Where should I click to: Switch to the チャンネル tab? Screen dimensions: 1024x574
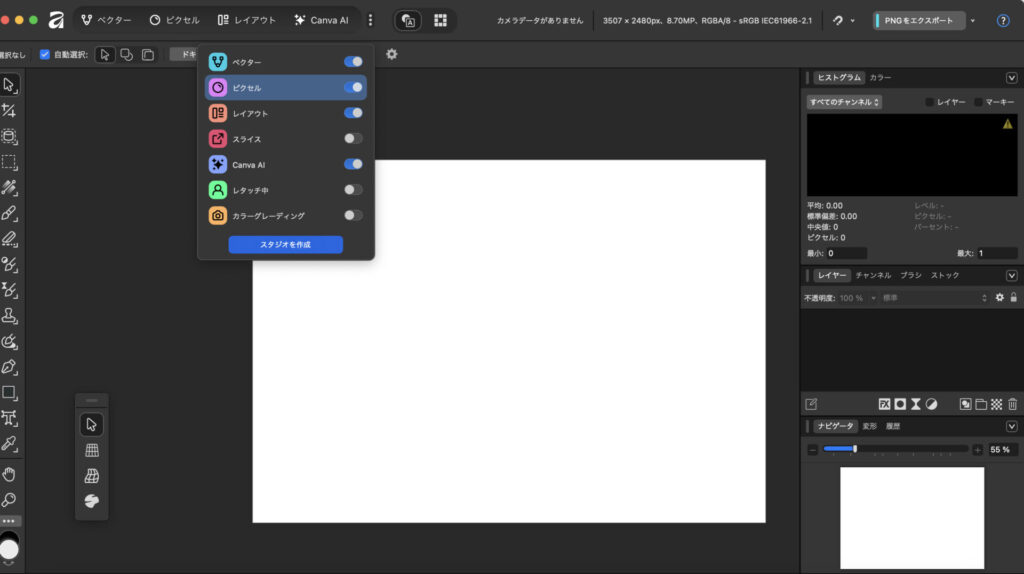[872, 275]
